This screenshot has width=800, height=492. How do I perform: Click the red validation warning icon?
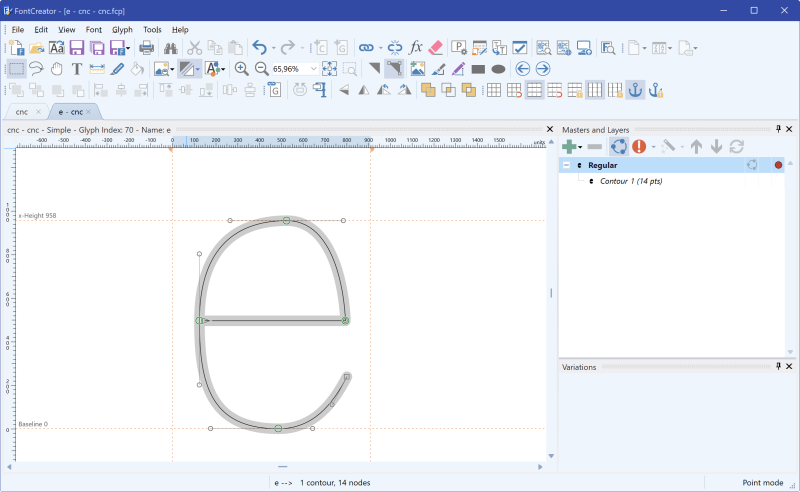639,147
